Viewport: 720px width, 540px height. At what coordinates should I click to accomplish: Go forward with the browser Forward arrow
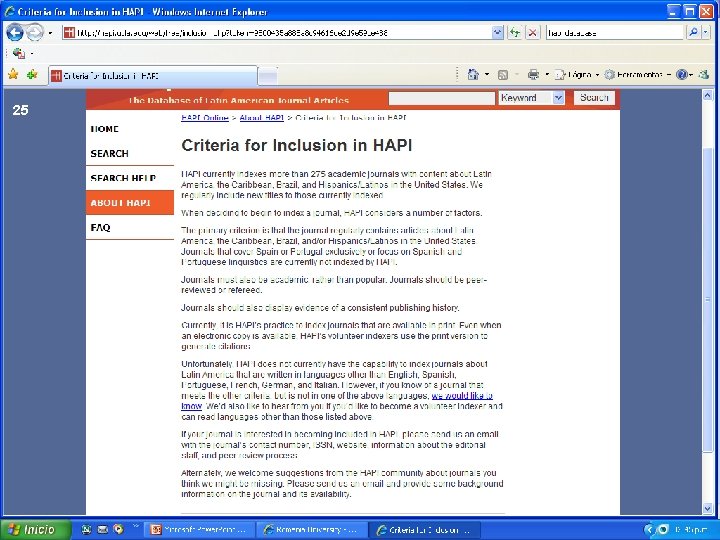(35, 33)
